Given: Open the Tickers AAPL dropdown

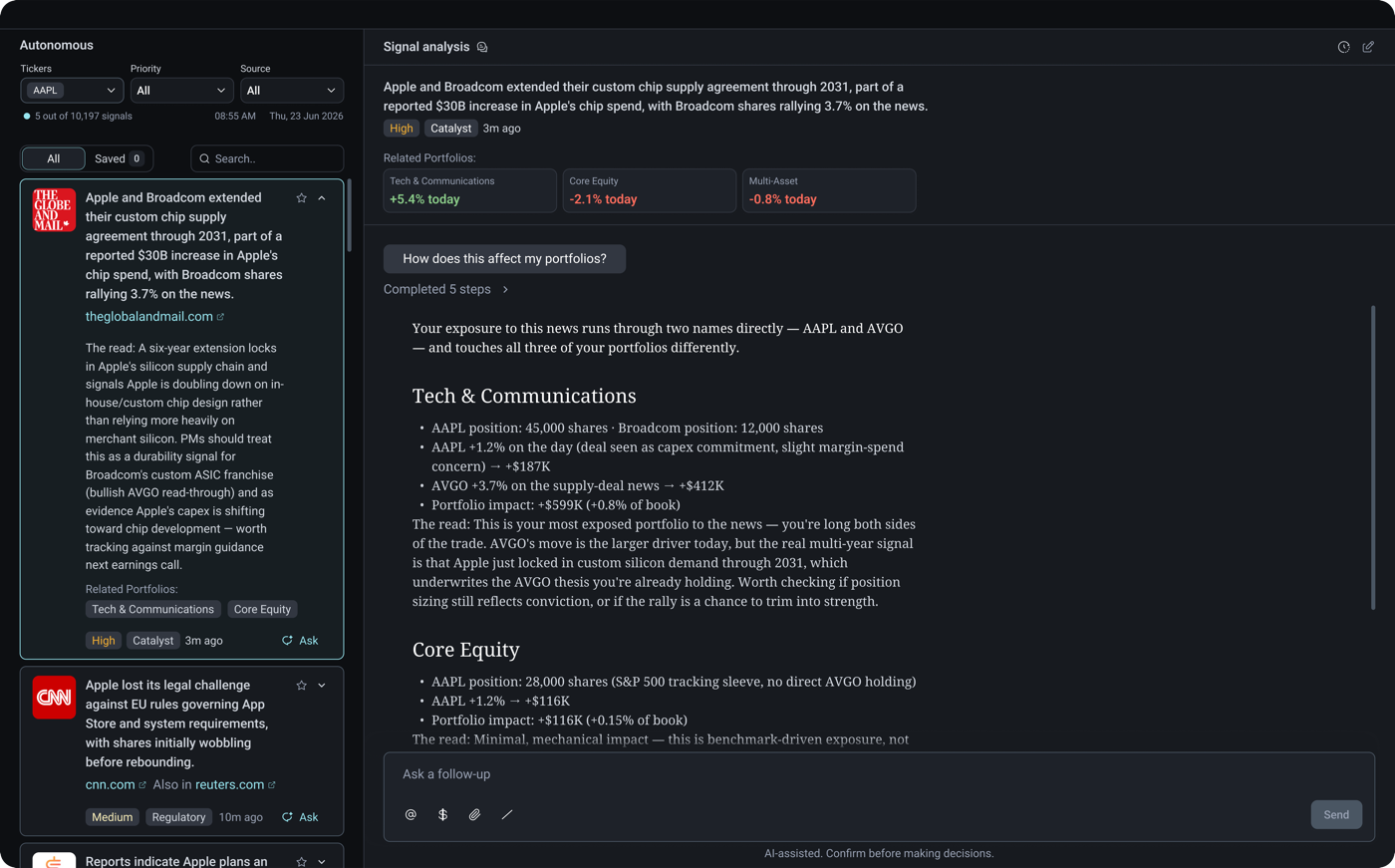Looking at the screenshot, I should tap(72, 90).
